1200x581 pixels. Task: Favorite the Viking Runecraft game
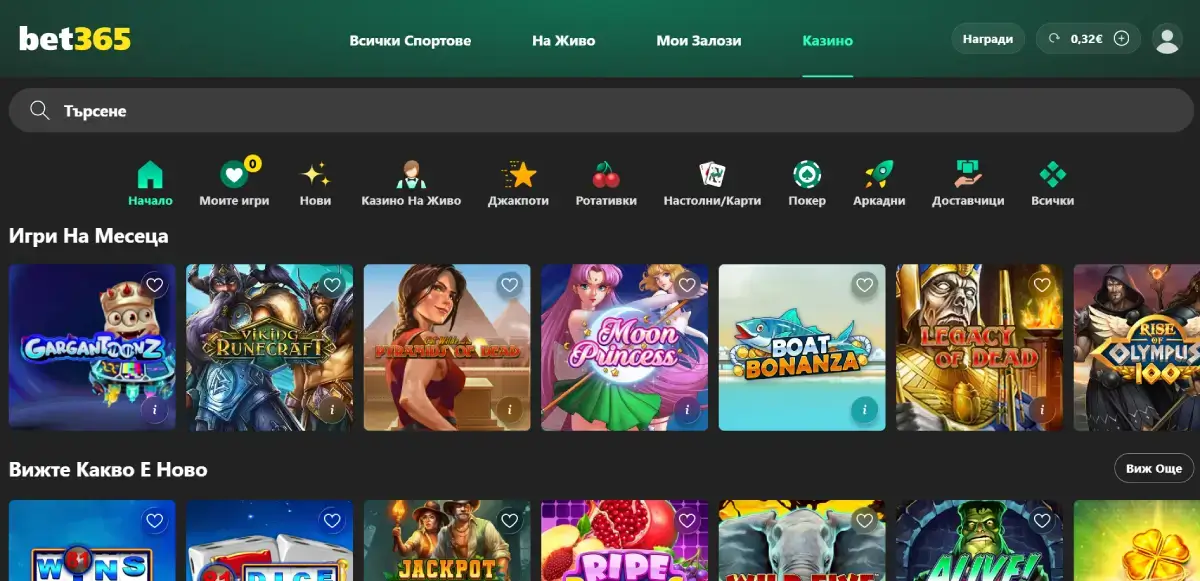(331, 285)
